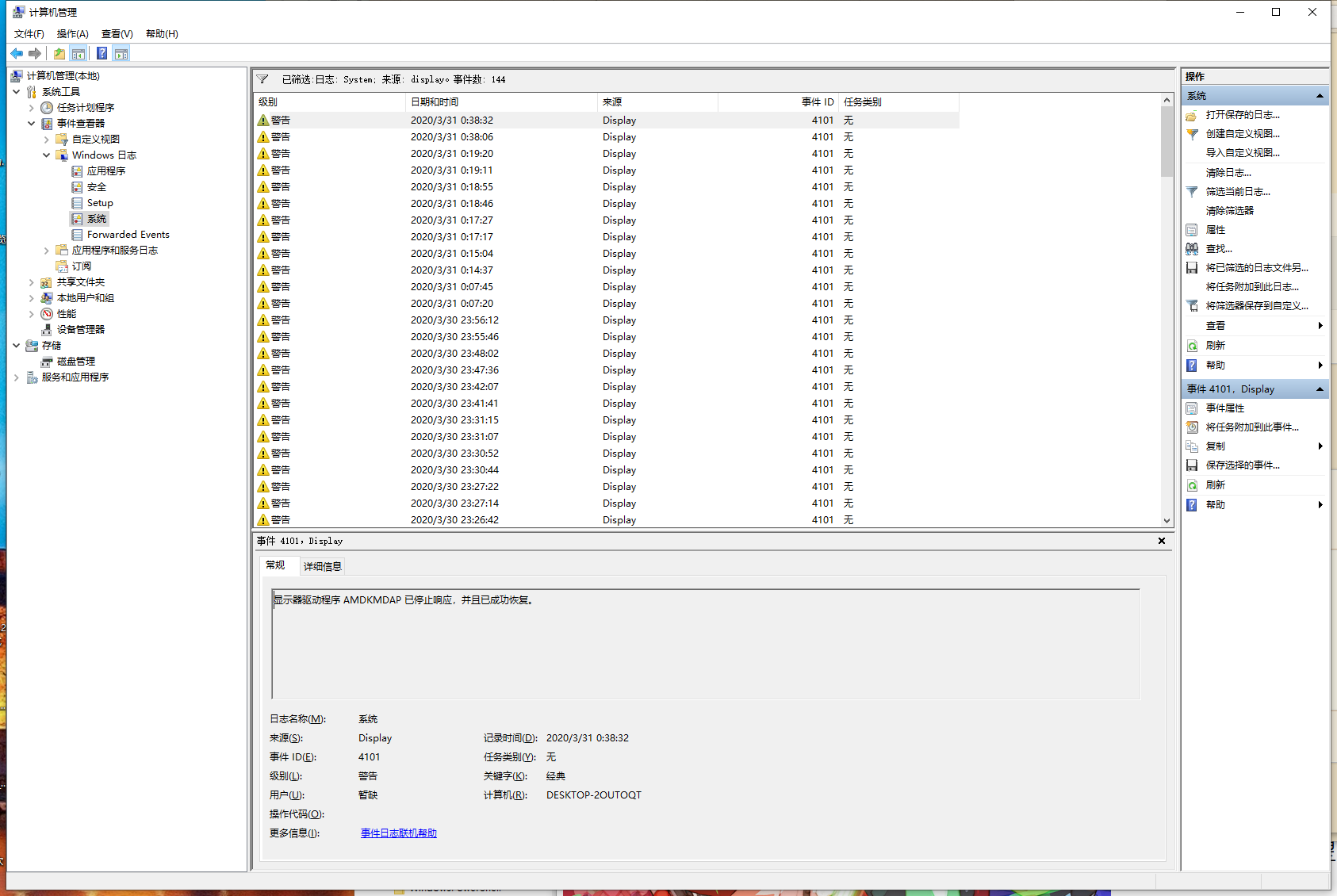This screenshot has width=1337, height=896.
Task: Click the Back arrow toolbar icon
Action: (x=16, y=53)
